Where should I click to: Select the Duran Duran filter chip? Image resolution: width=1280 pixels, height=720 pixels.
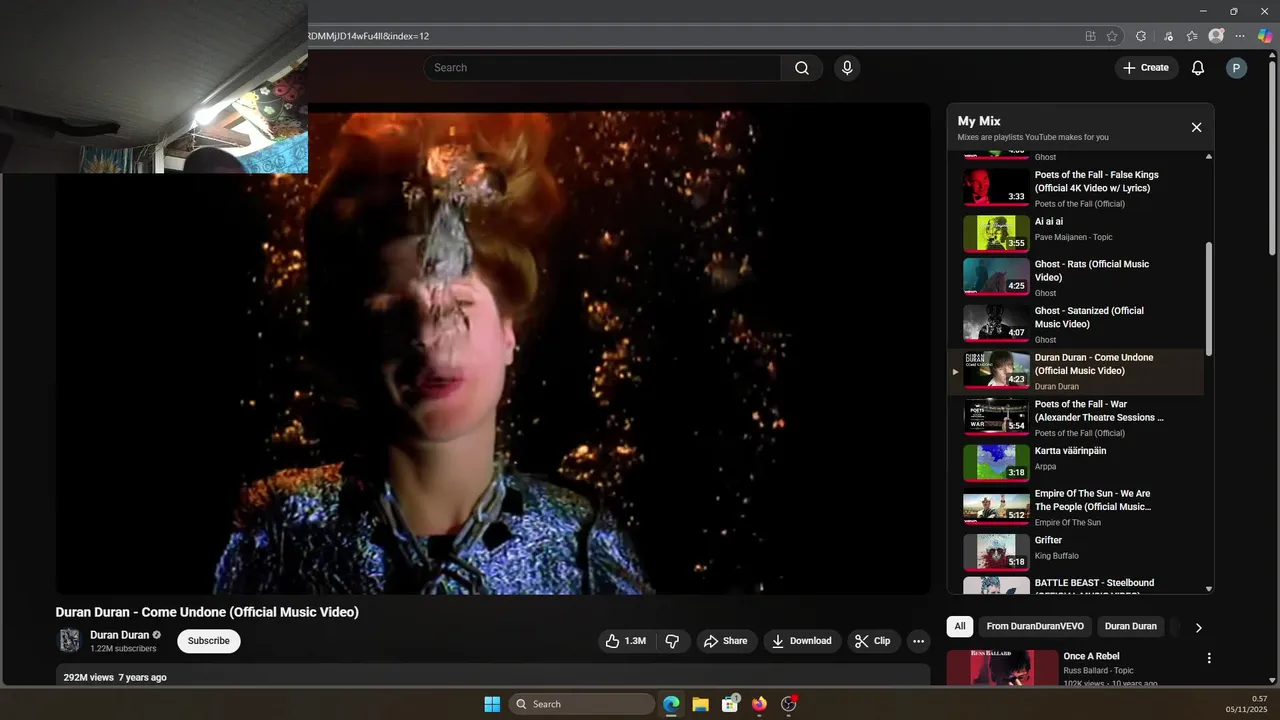click(x=1131, y=627)
